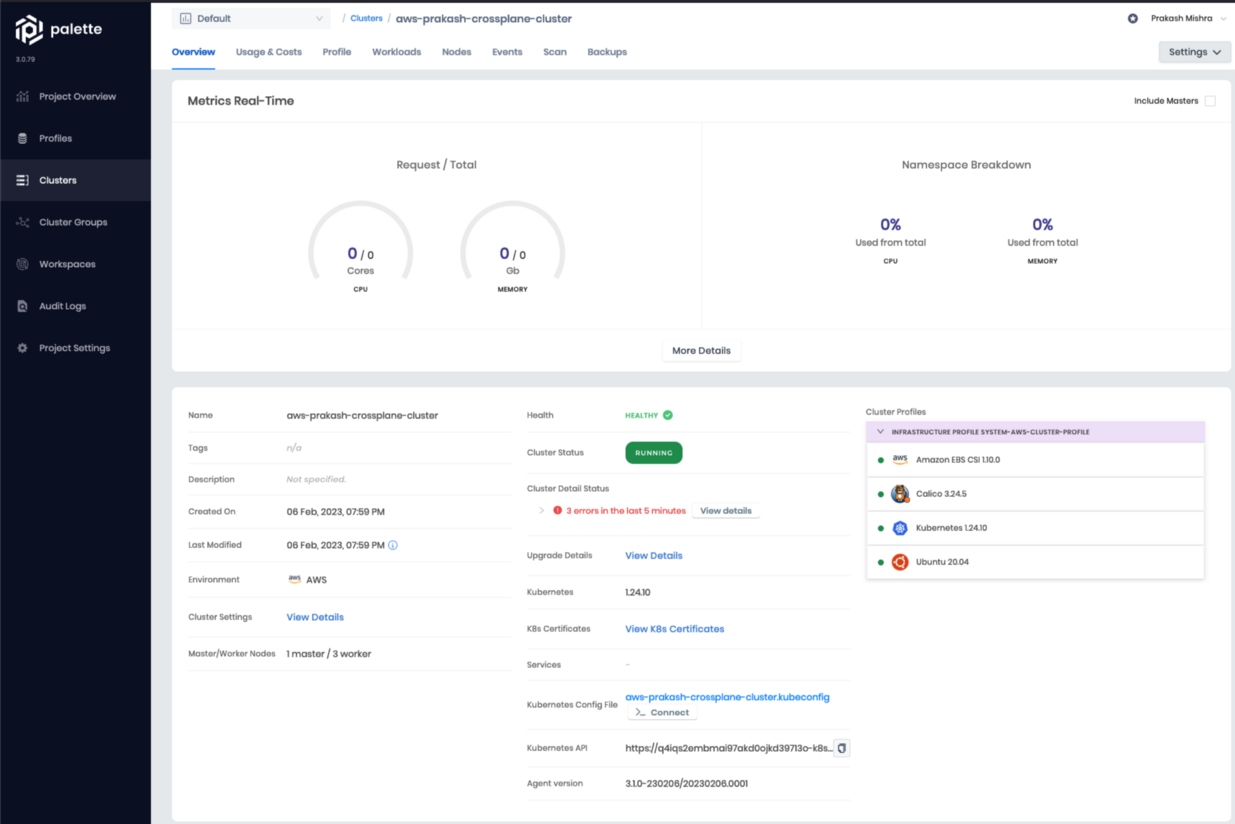
Task: Copy the Kubernetes API URL
Action: pyautogui.click(x=840, y=747)
